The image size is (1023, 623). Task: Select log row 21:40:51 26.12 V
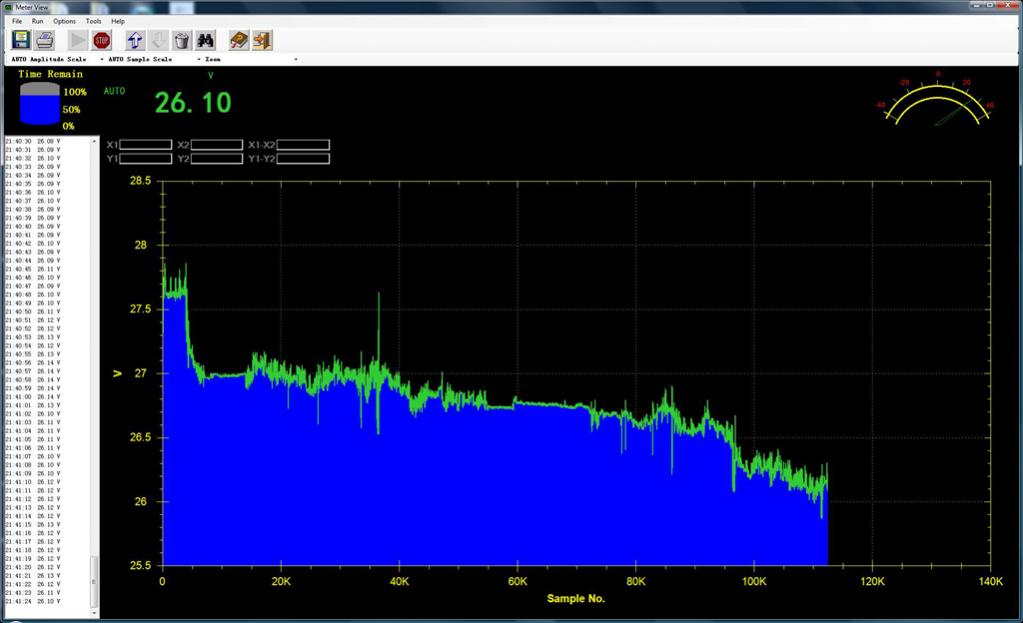coord(33,320)
